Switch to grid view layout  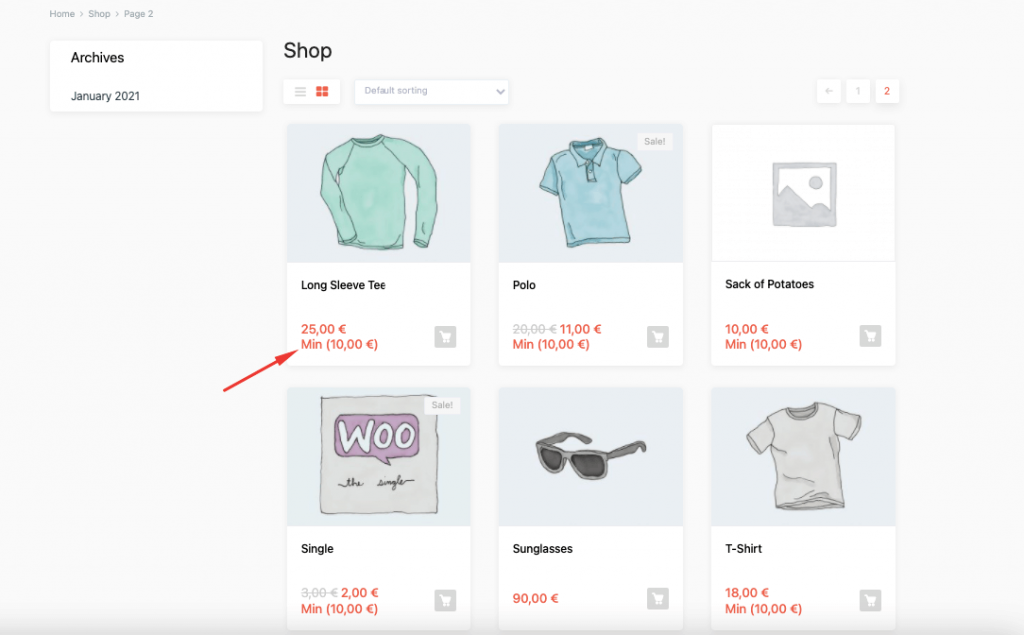tap(322, 92)
